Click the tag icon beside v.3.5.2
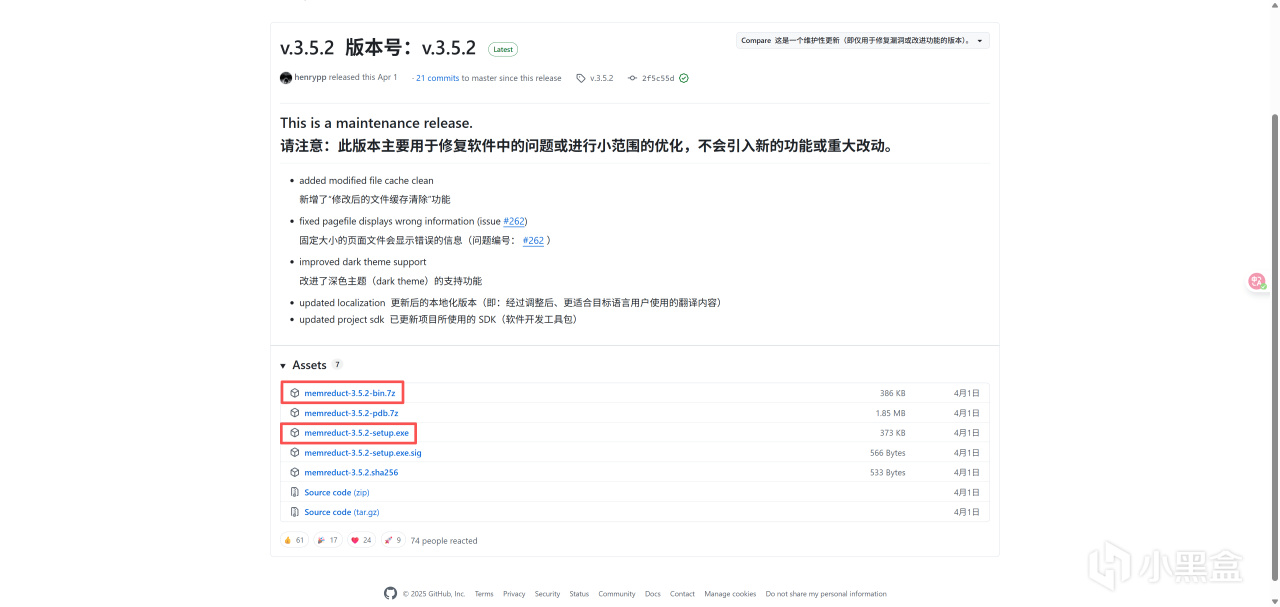The image size is (1280, 607). 581,78
